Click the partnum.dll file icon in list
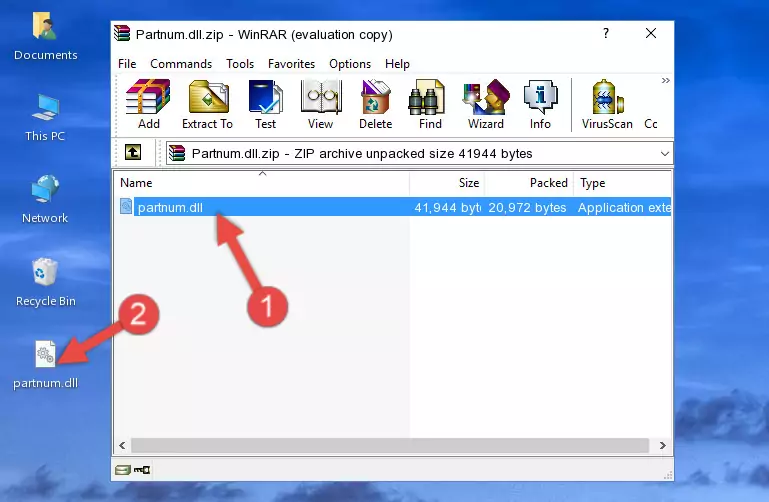 (126, 206)
